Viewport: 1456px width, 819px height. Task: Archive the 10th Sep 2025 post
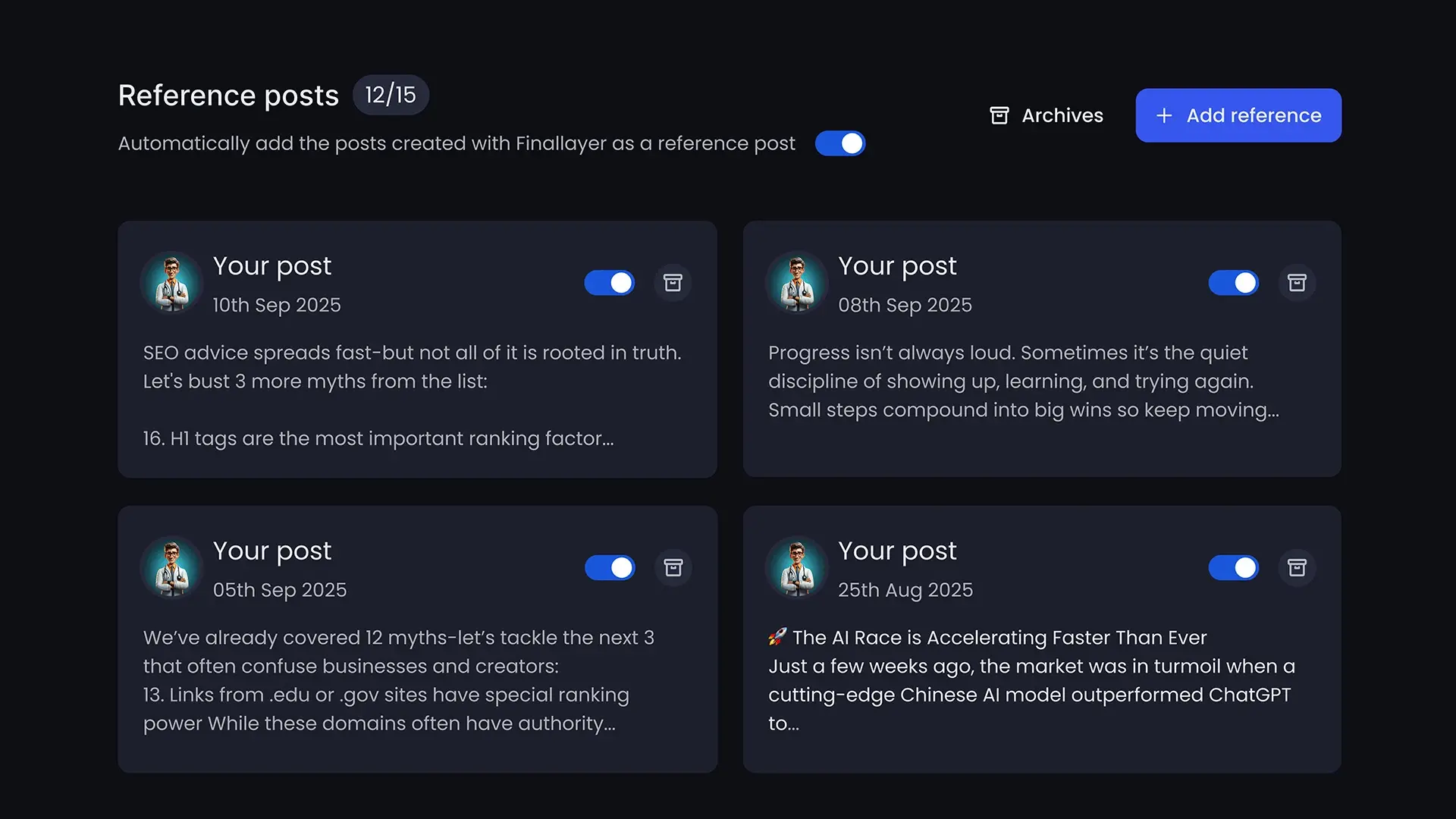[673, 283]
